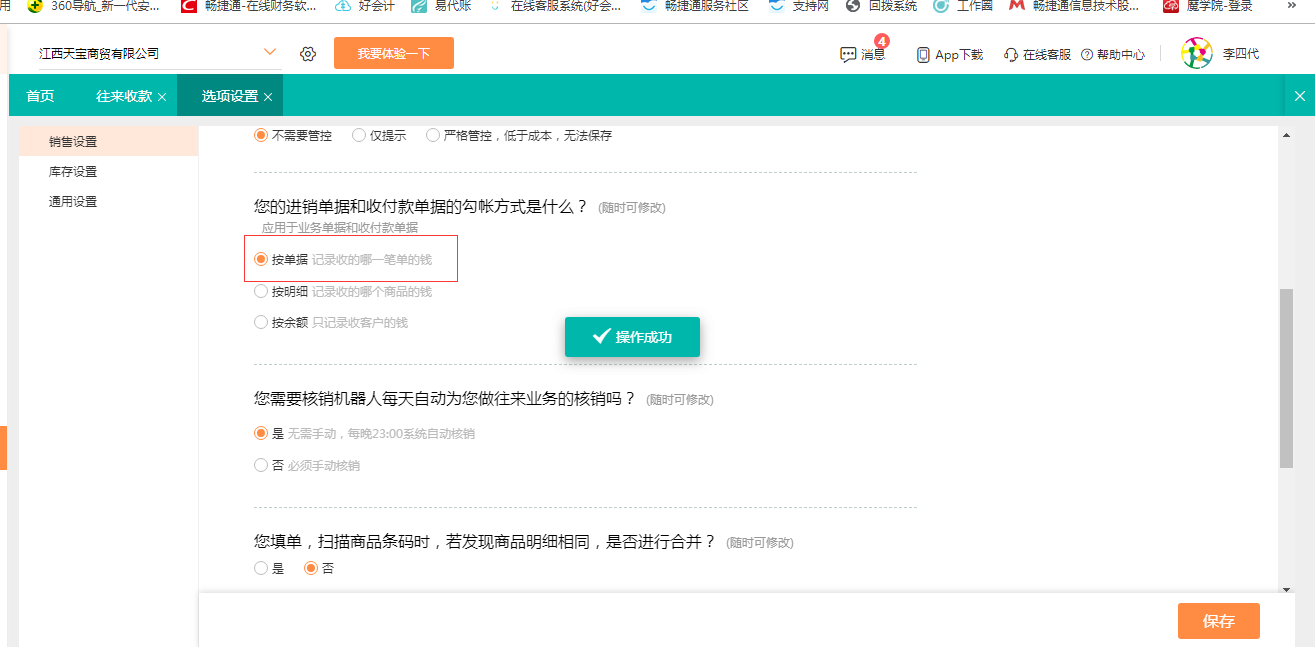The image size is (1315, 647).
Task: Open 回拨系统 bookmark
Action: point(881,6)
